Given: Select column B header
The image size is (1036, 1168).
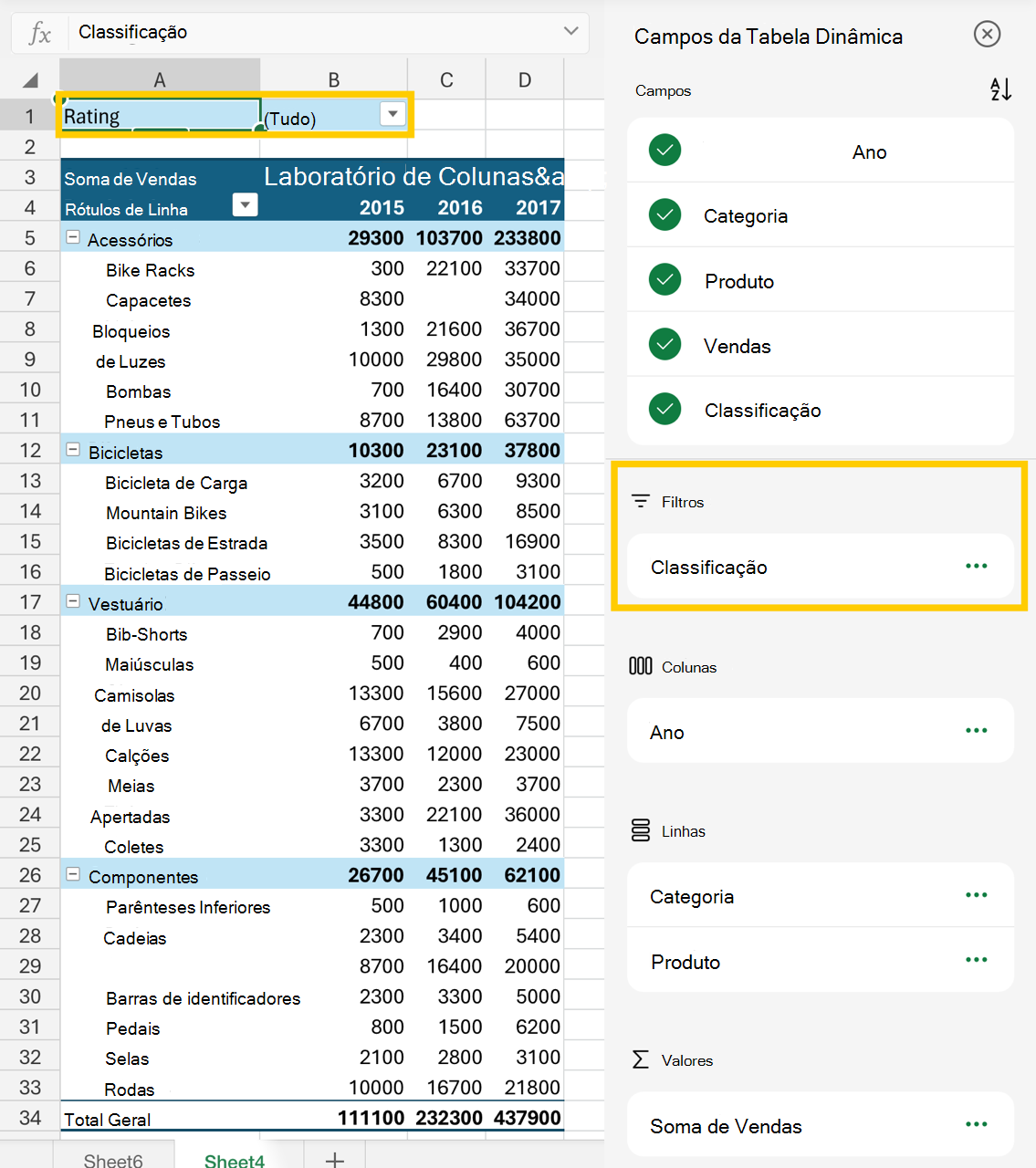Looking at the screenshot, I should point(334,80).
